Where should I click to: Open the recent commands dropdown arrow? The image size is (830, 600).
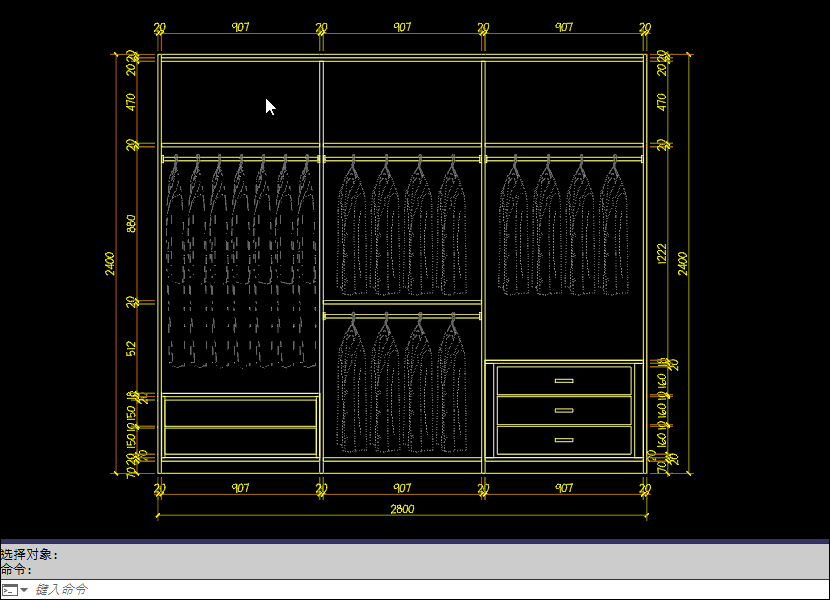click(24, 590)
